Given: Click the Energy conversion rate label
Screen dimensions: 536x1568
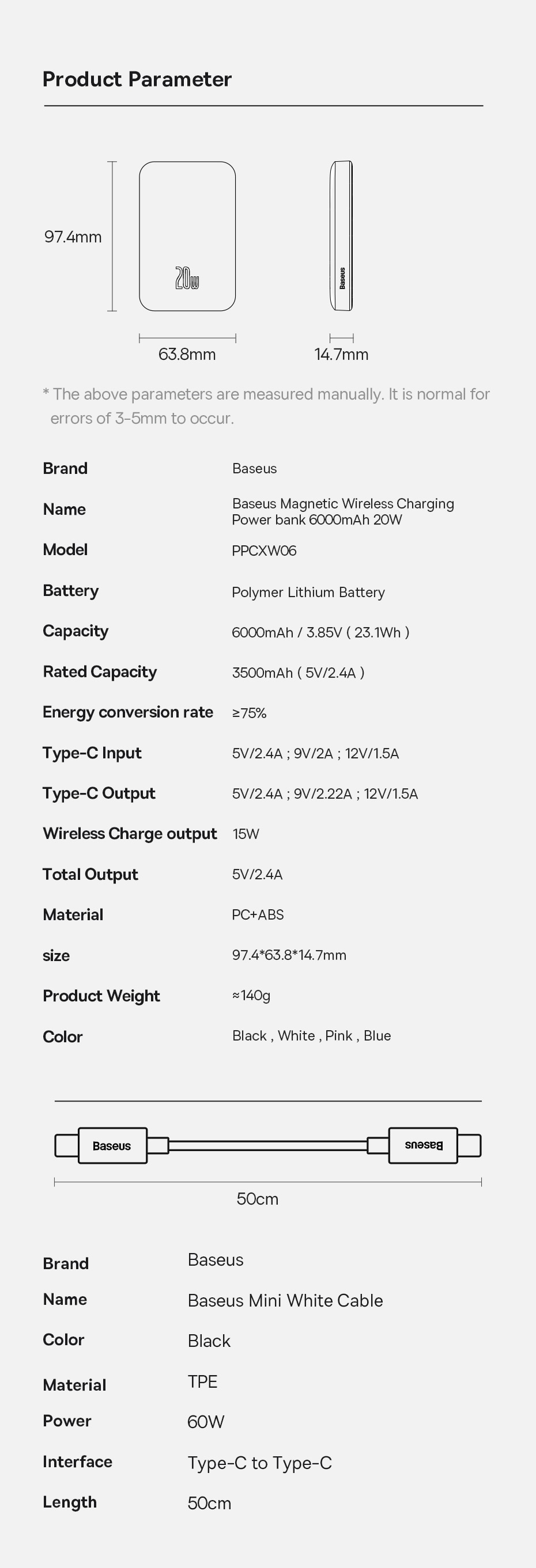Looking at the screenshot, I should [128, 712].
